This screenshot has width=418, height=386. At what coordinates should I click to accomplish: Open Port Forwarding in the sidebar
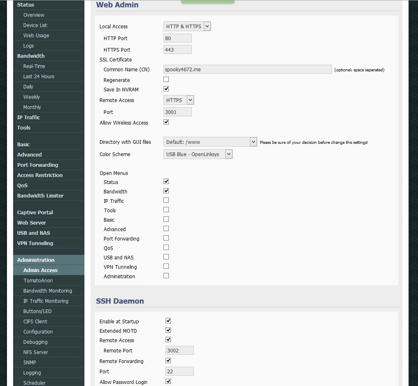coord(38,165)
